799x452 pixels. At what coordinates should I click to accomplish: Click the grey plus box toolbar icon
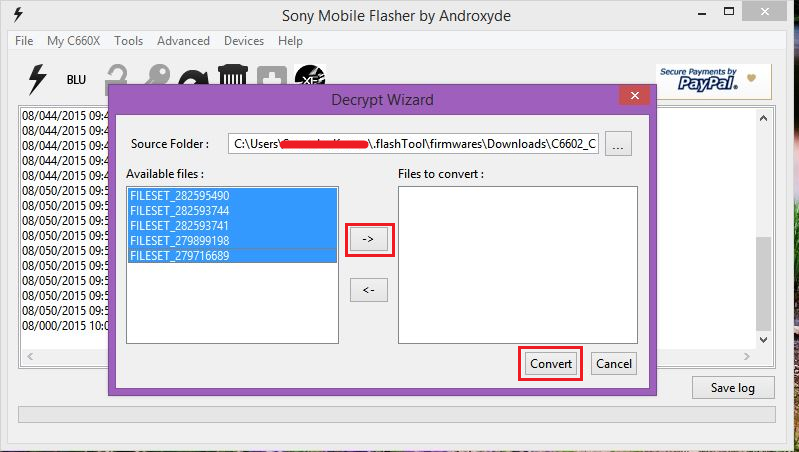click(x=272, y=75)
